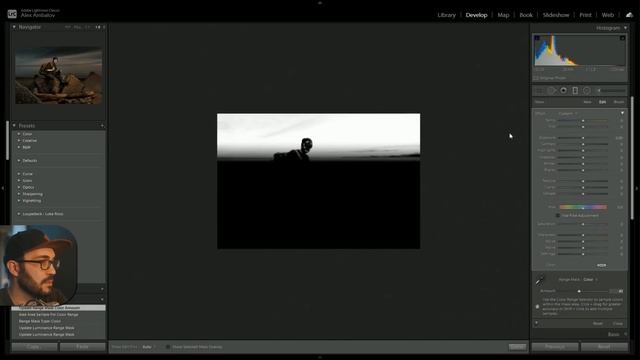
Task: Select the Graduated Filter tool
Action: pyautogui.click(x=575, y=90)
